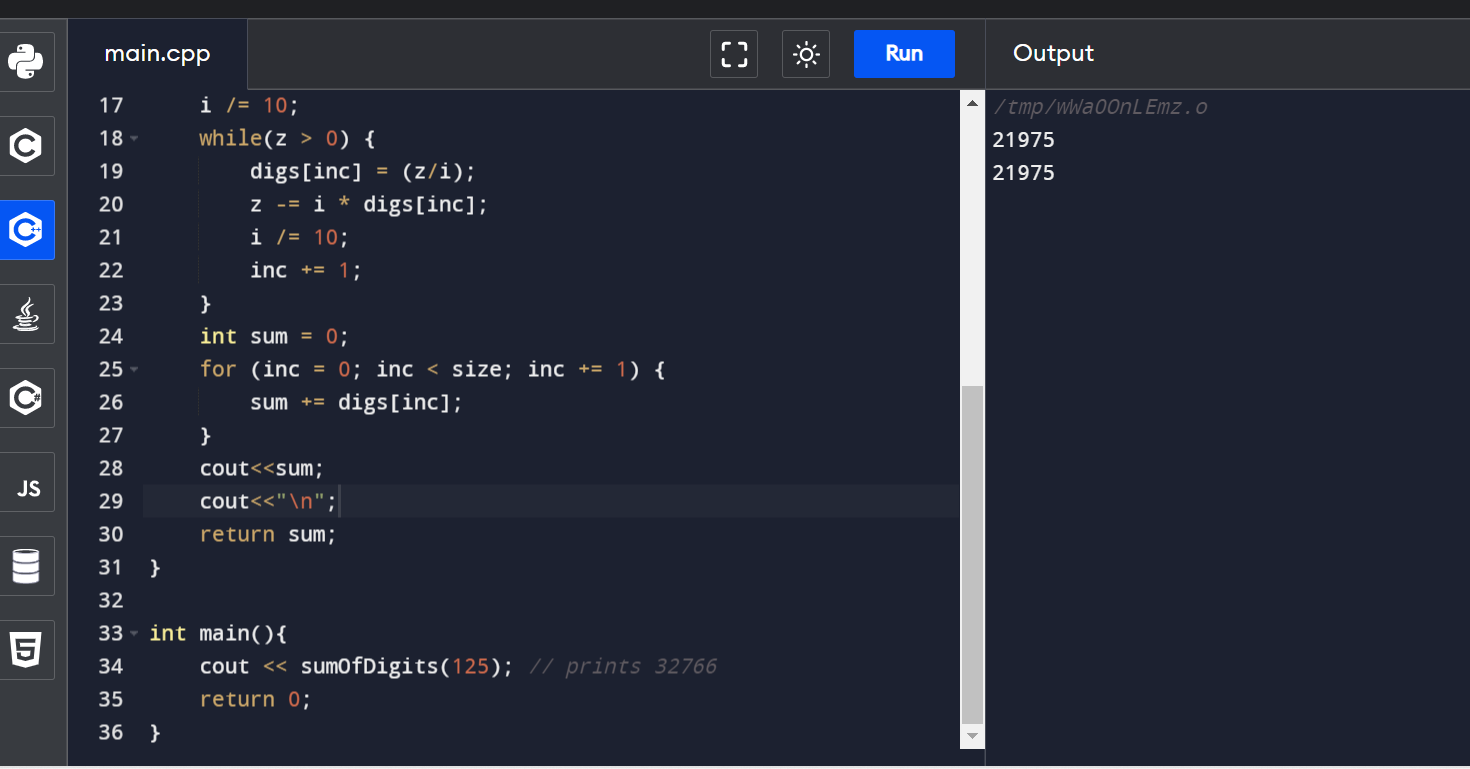Click the 'z -= i * digs[inc];' line
Screen dimensions: 1470x769
tap(369, 204)
